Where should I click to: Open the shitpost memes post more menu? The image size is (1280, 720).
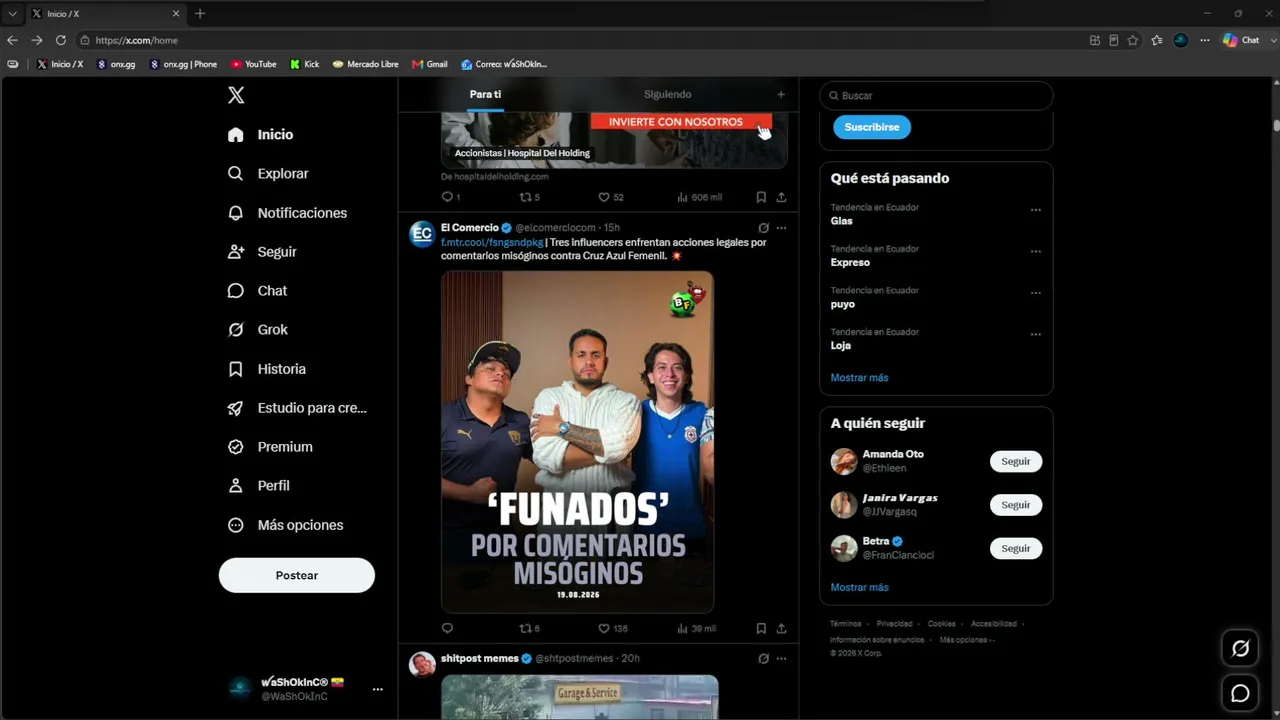tap(782, 659)
